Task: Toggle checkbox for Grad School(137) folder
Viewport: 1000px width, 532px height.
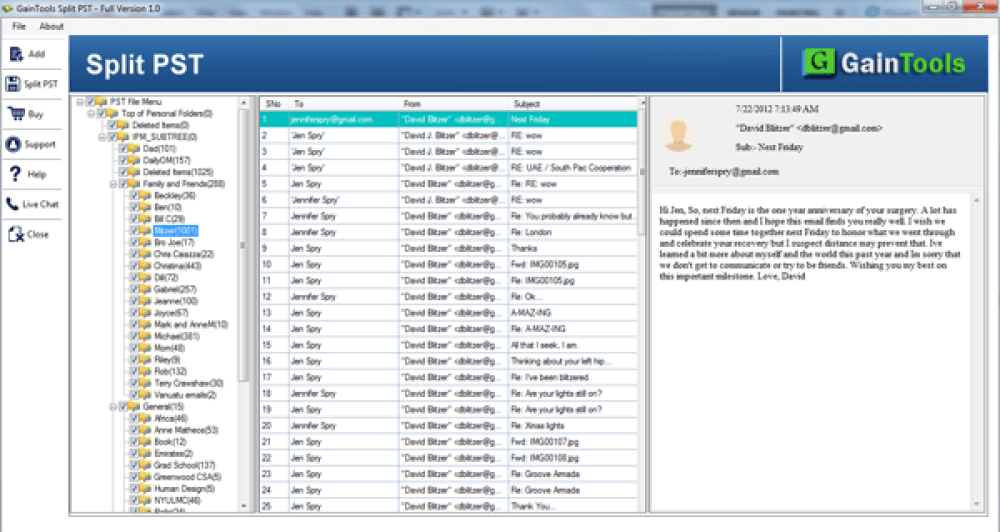Action: pos(132,465)
